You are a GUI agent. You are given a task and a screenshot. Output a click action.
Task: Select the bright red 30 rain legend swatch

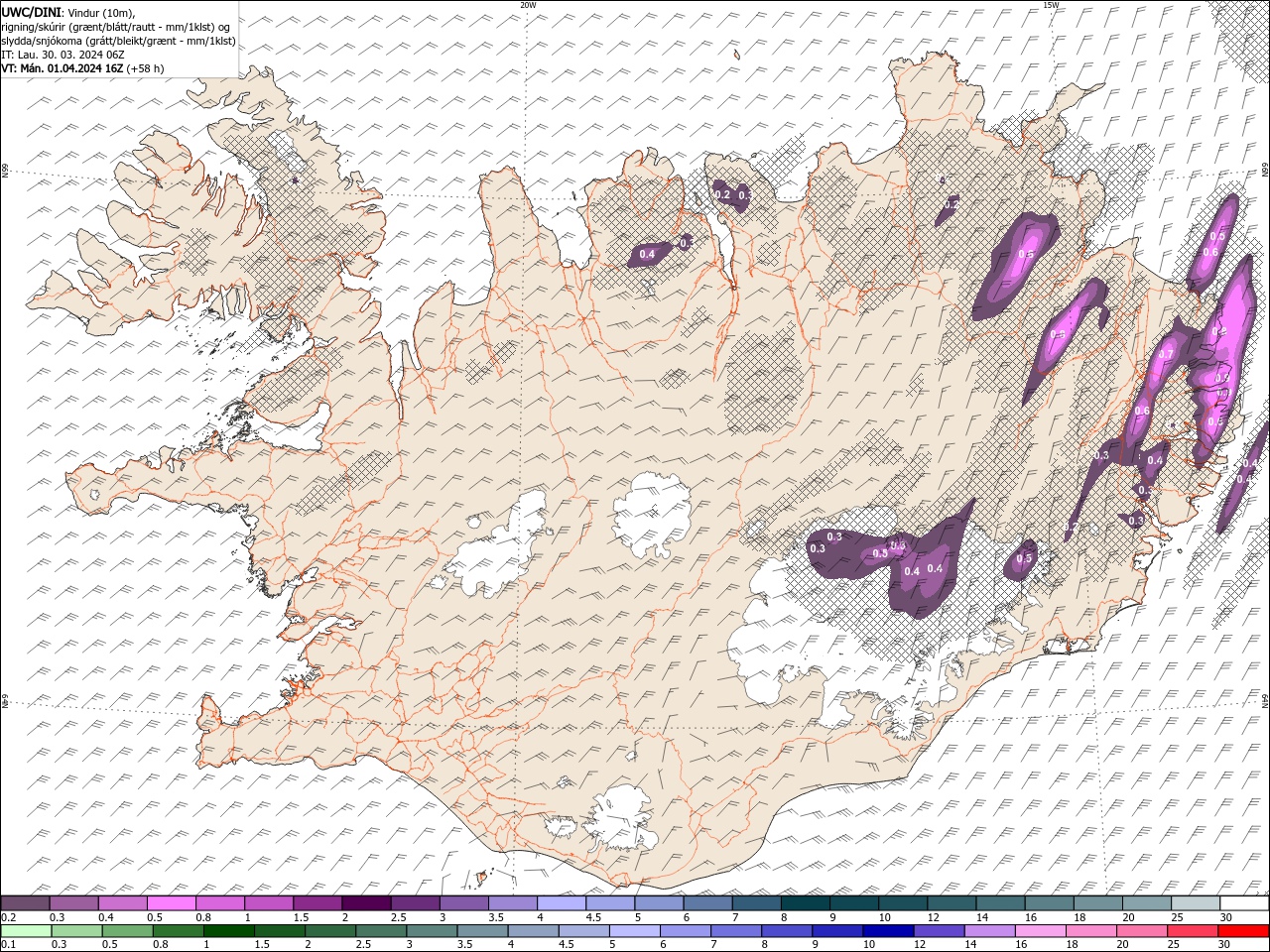[x=1242, y=931]
